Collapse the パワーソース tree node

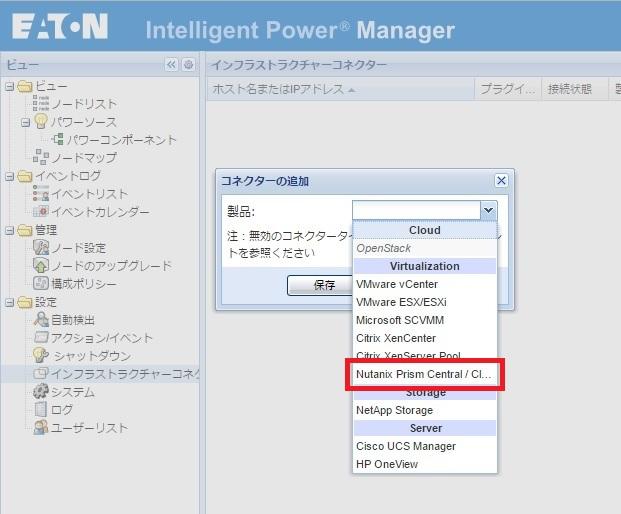click(x=25, y=122)
